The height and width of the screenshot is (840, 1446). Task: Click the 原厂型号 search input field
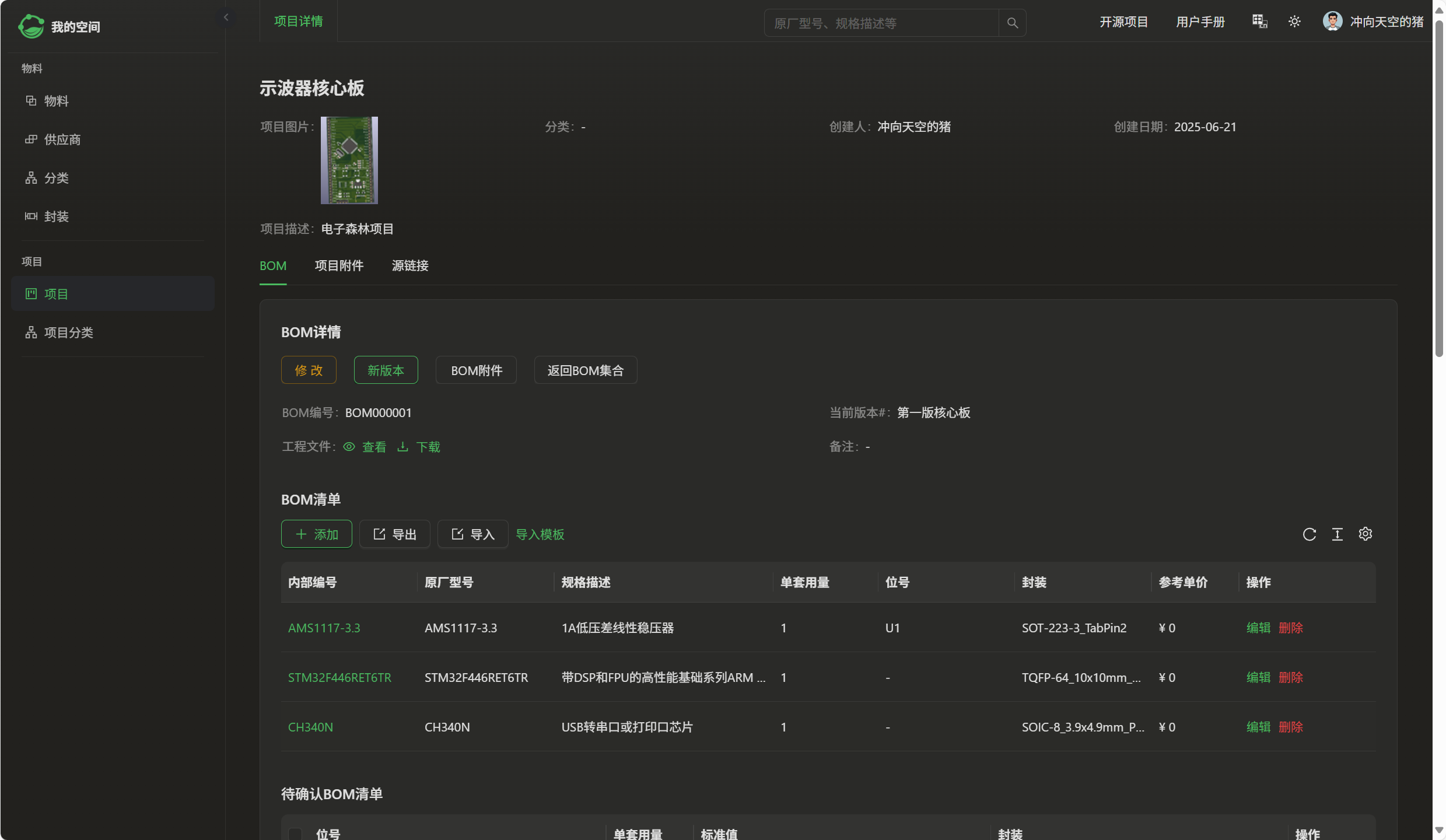[x=881, y=23]
